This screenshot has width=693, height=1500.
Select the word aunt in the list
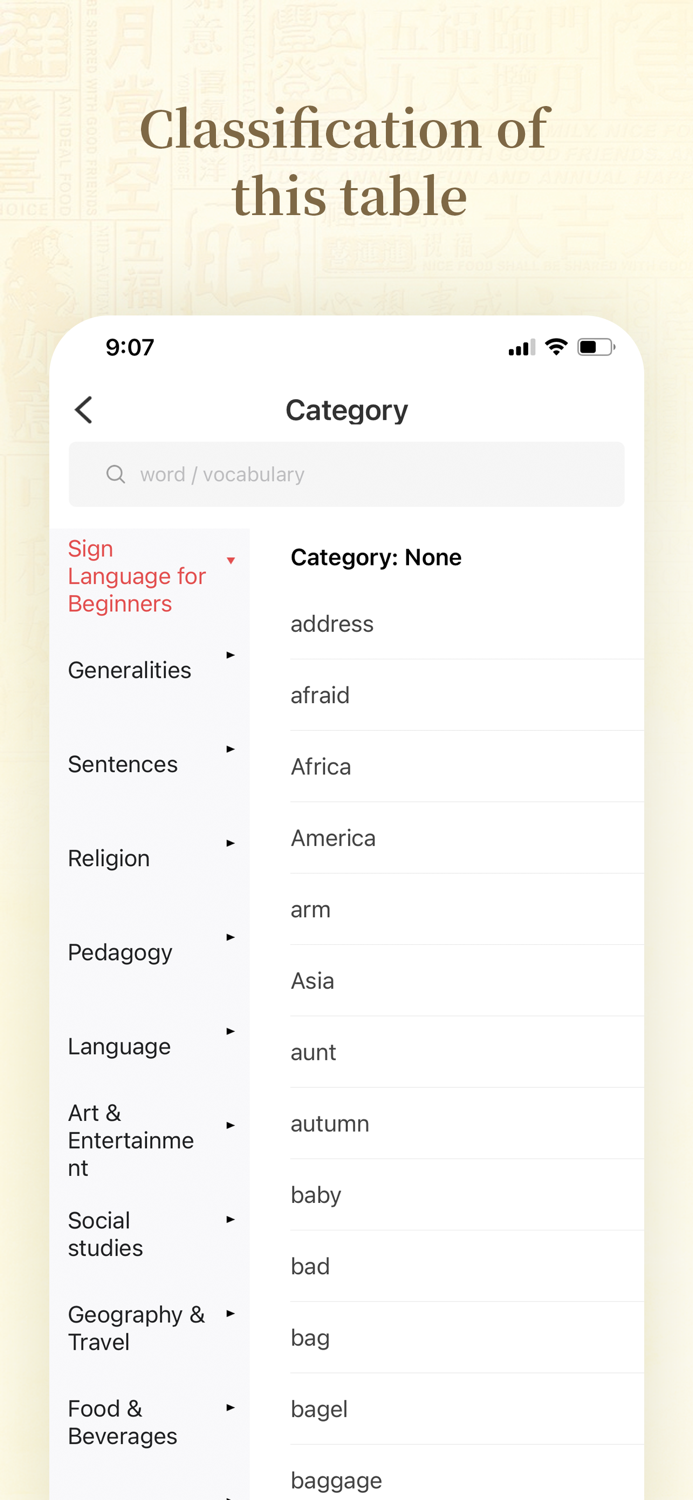[312, 1052]
